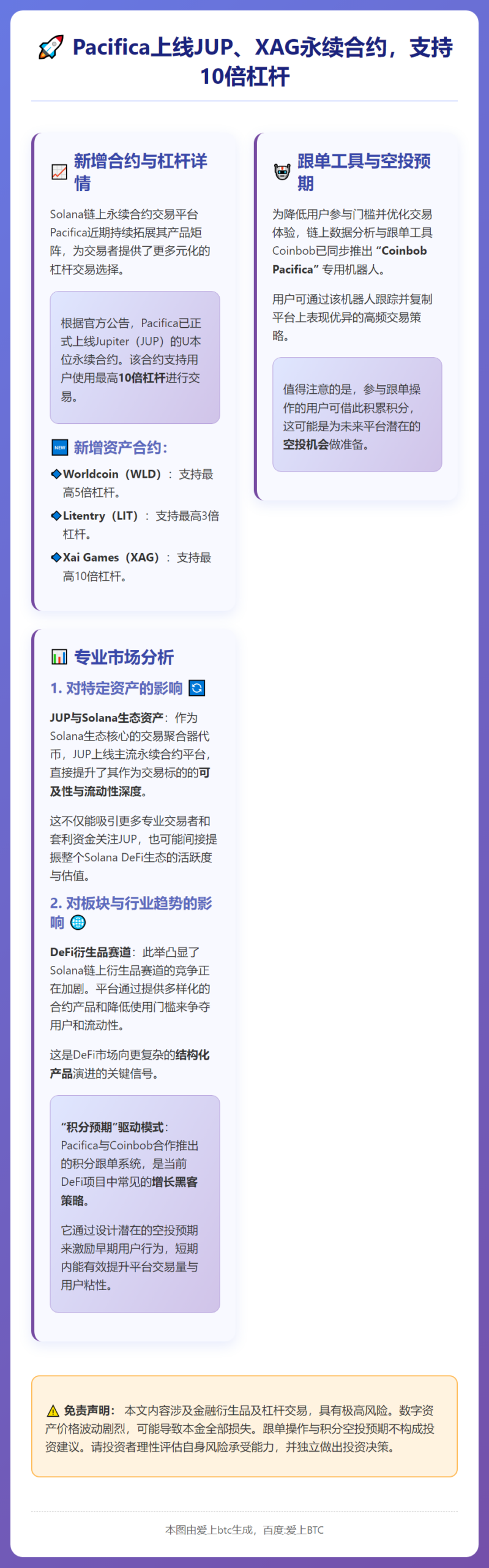Click the diamond bullet before Worldcoin (WLD)
The width and height of the screenshot is (489, 1568).
(x=56, y=474)
